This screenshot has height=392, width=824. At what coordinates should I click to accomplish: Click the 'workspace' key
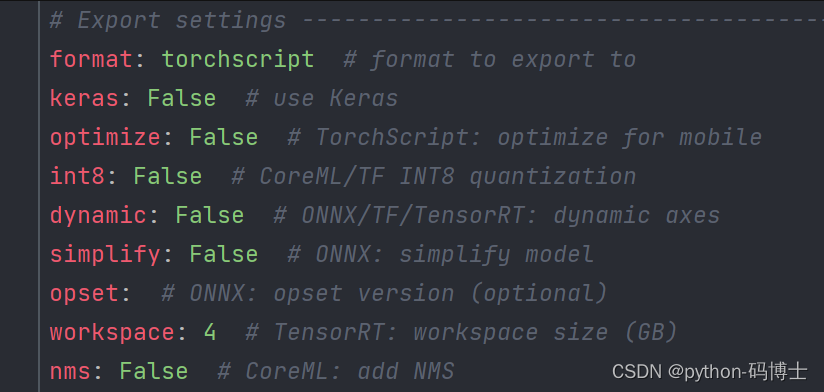(x=112, y=333)
